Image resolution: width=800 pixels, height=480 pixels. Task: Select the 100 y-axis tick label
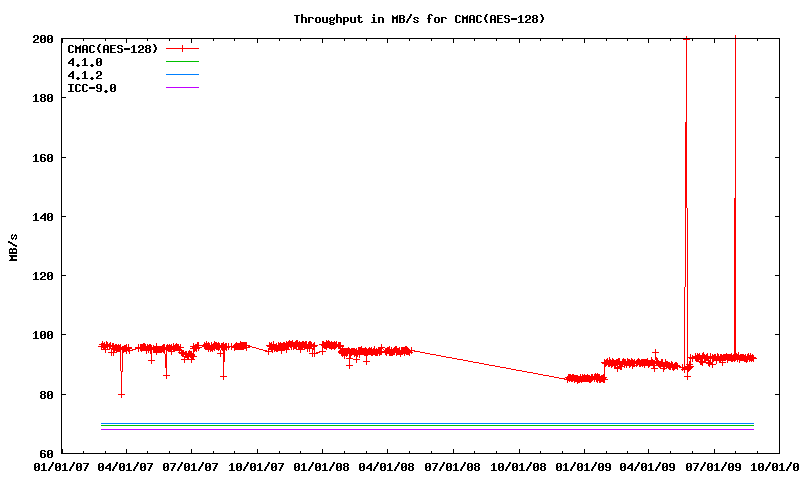point(43,335)
